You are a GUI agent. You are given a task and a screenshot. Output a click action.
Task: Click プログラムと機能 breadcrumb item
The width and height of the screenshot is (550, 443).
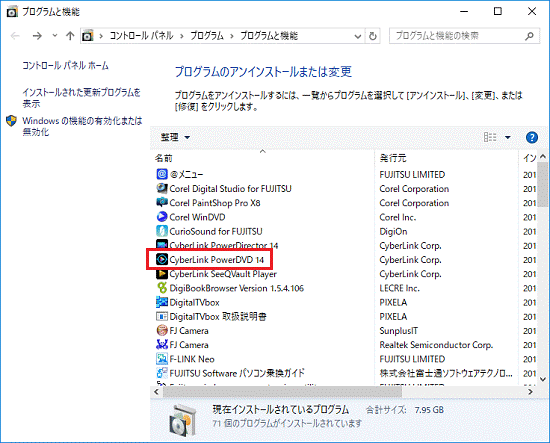(x=269, y=36)
